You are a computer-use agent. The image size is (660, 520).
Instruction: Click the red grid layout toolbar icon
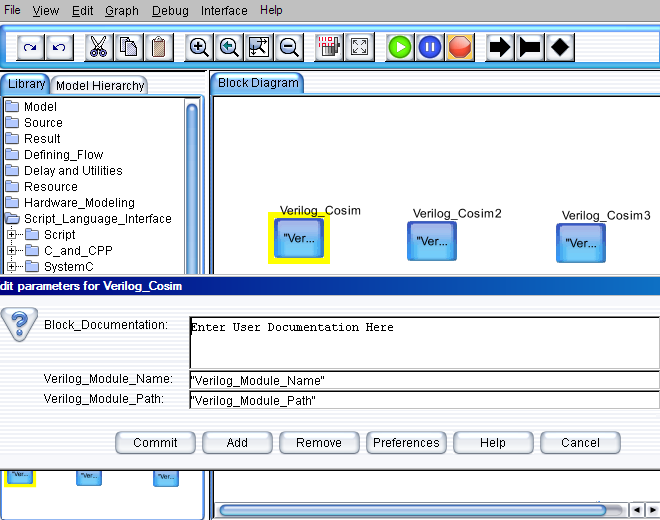329,47
